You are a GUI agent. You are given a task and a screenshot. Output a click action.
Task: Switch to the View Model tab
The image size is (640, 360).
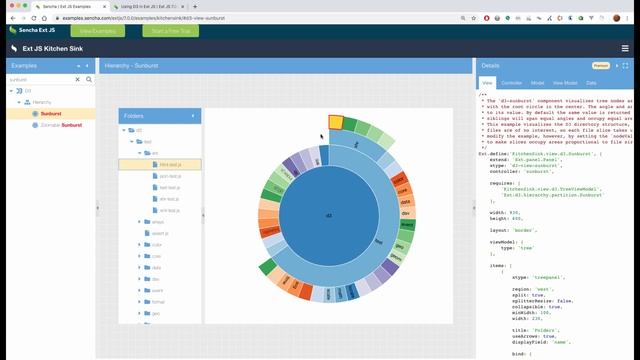pos(565,83)
